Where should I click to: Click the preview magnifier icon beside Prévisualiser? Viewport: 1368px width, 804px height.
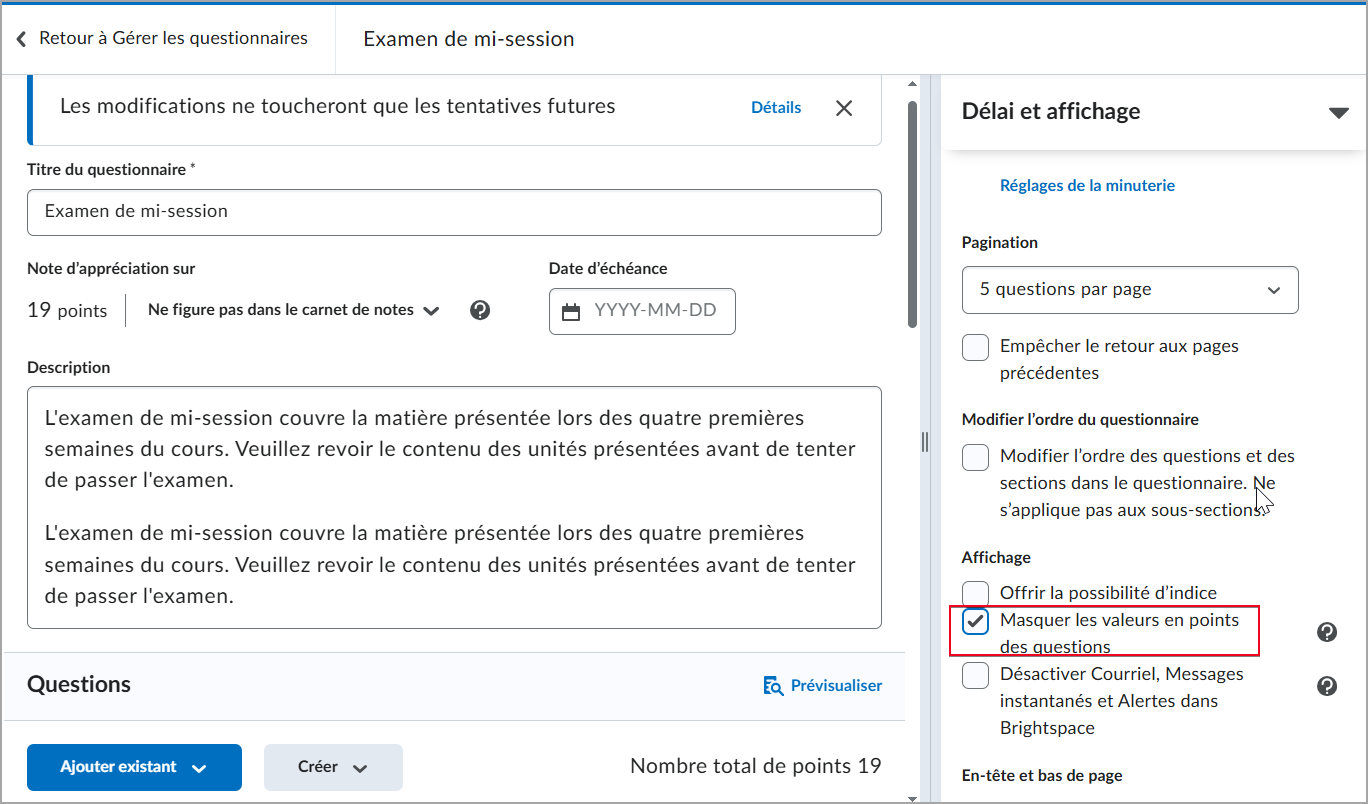coord(773,686)
